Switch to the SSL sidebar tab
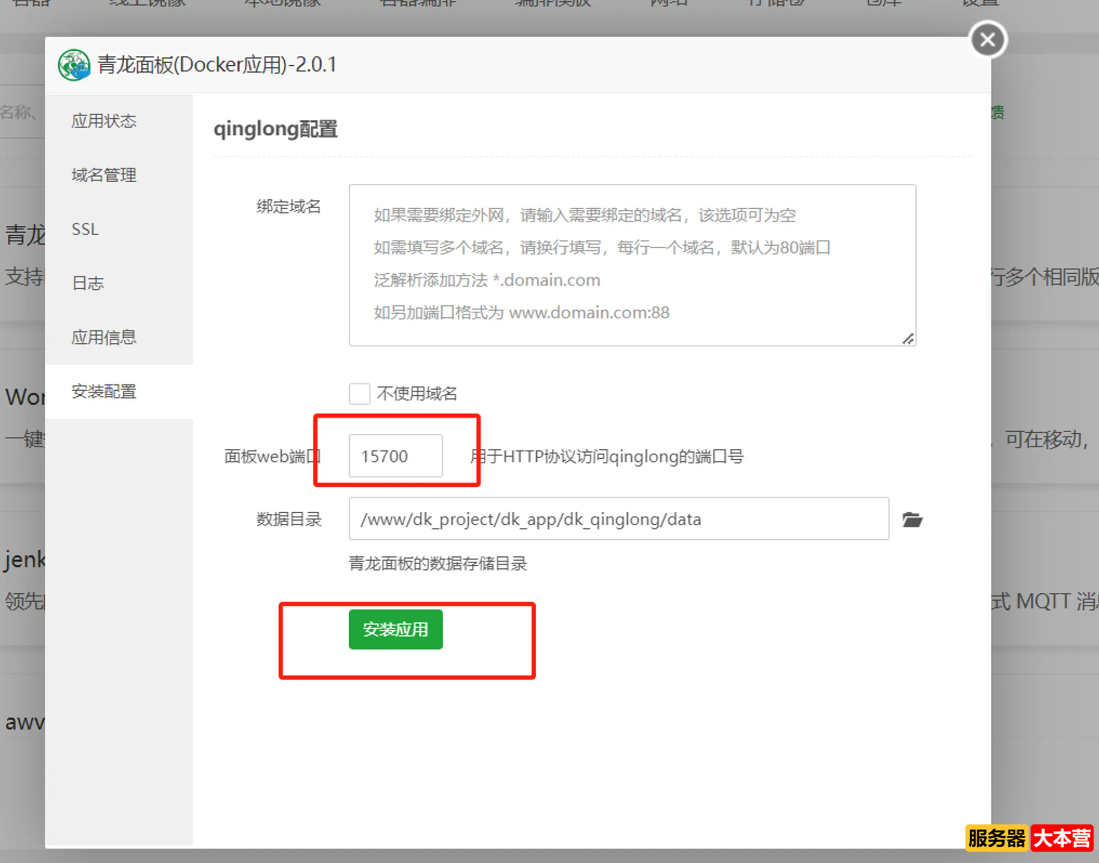The image size is (1099, 863). (84, 228)
